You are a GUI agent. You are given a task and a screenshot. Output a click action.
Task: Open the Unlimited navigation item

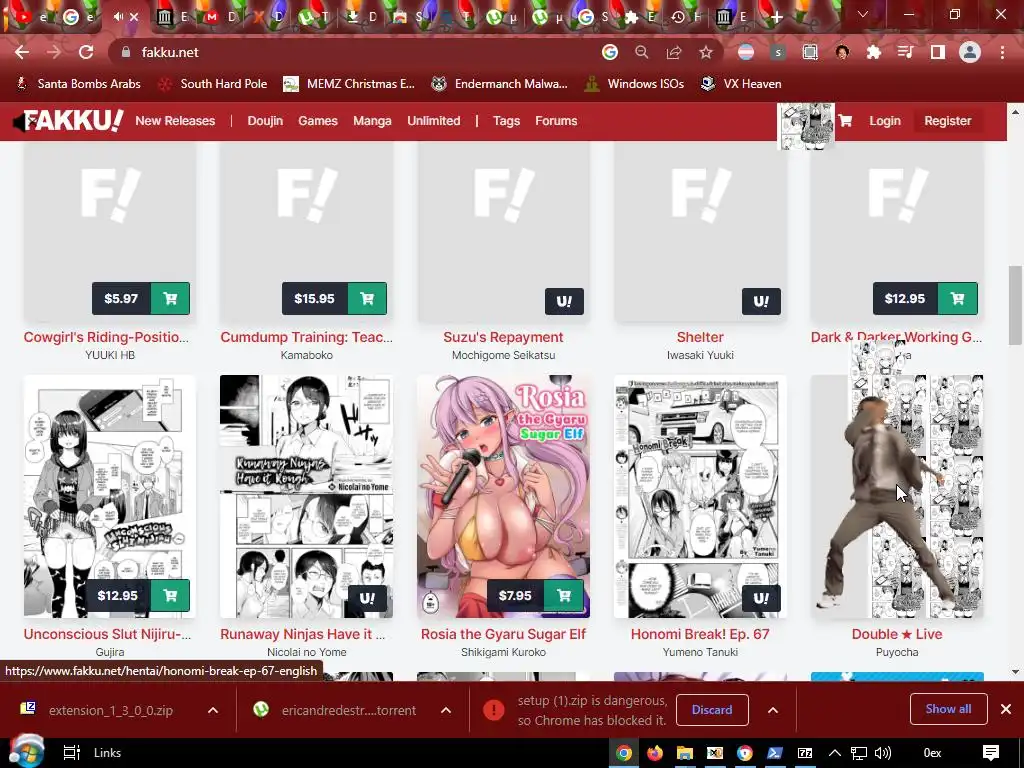click(x=434, y=121)
